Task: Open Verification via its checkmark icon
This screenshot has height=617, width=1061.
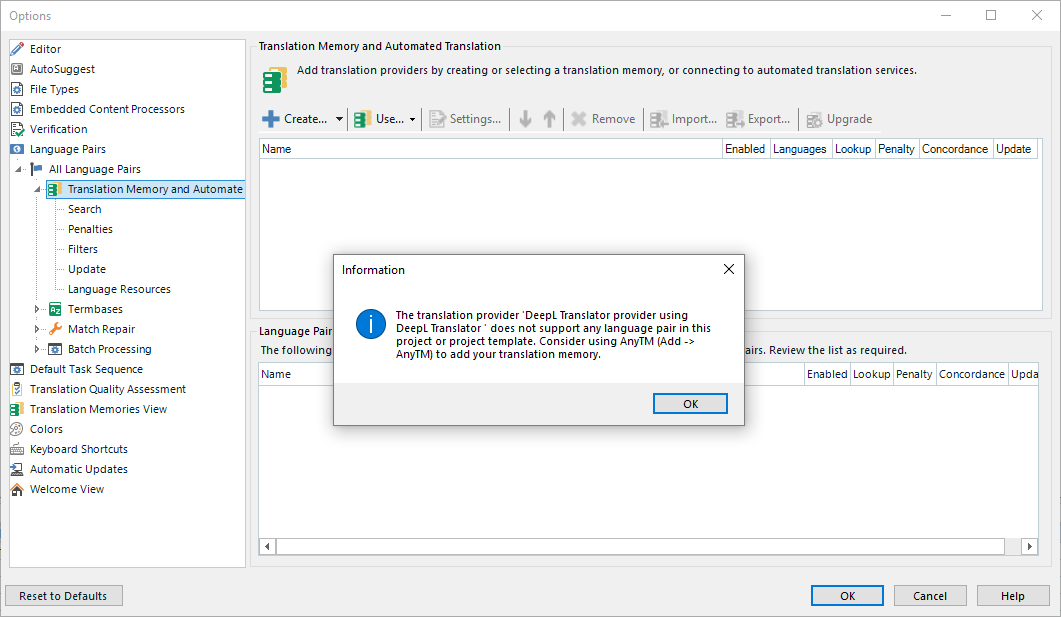Action: 17,129
